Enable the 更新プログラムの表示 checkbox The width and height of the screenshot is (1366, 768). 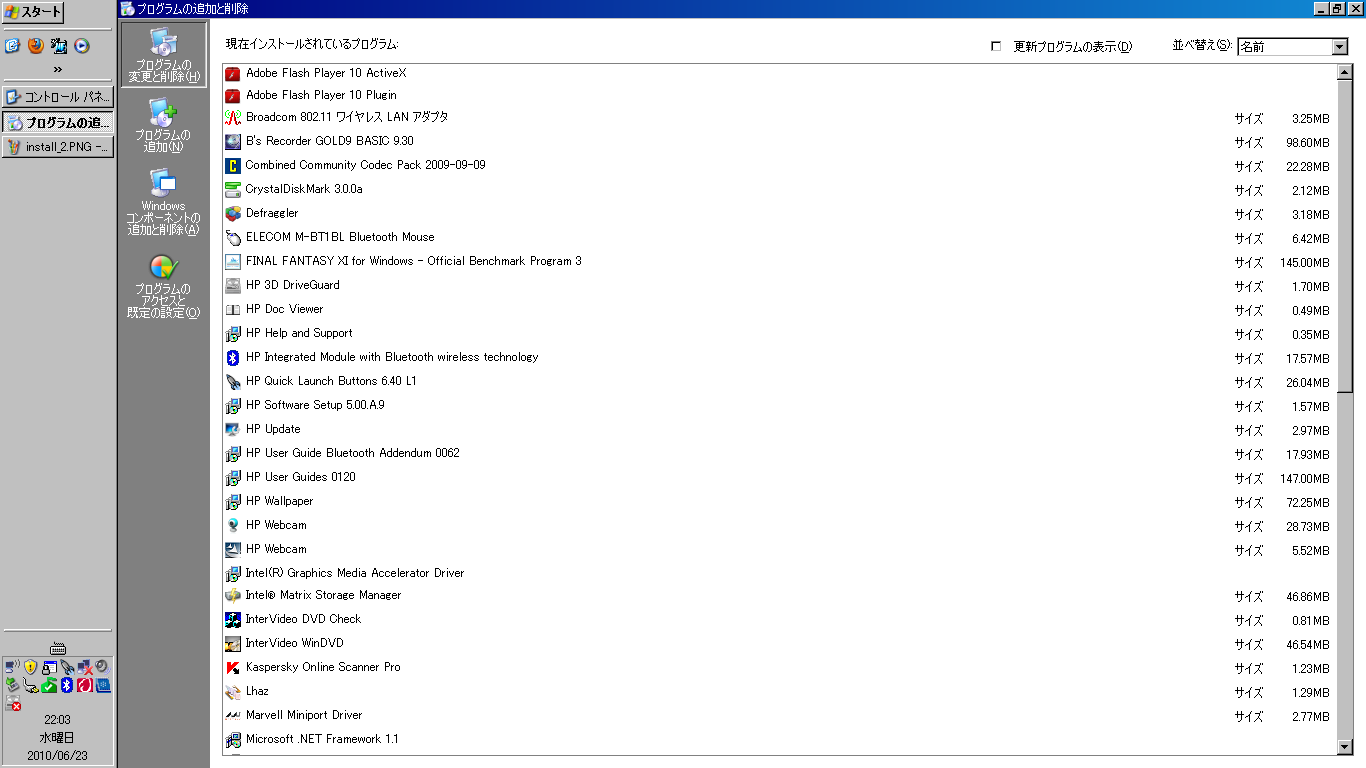pos(995,46)
